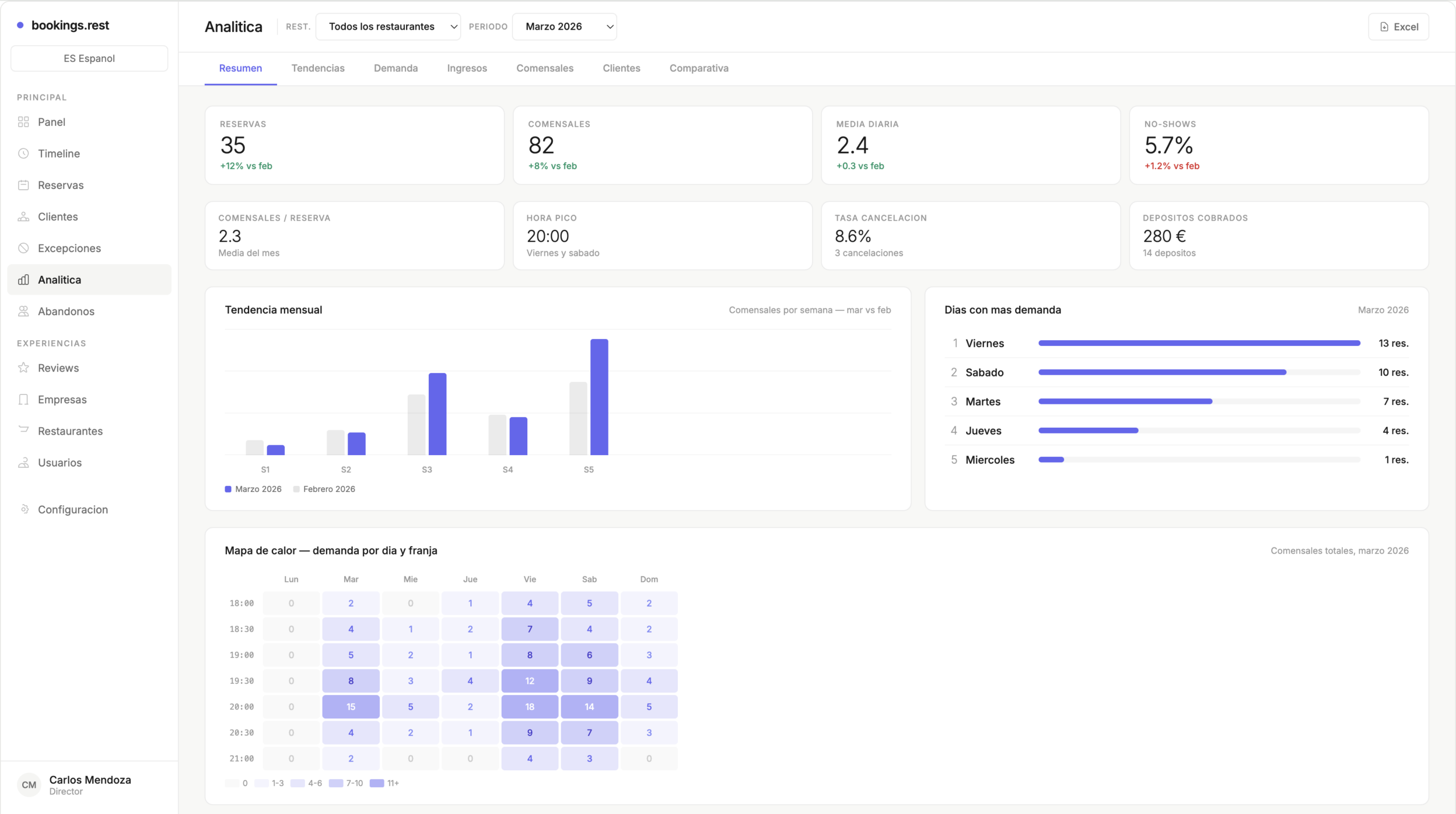Click the Jueves 4 res. row
1456x814 pixels.
tap(1176, 431)
